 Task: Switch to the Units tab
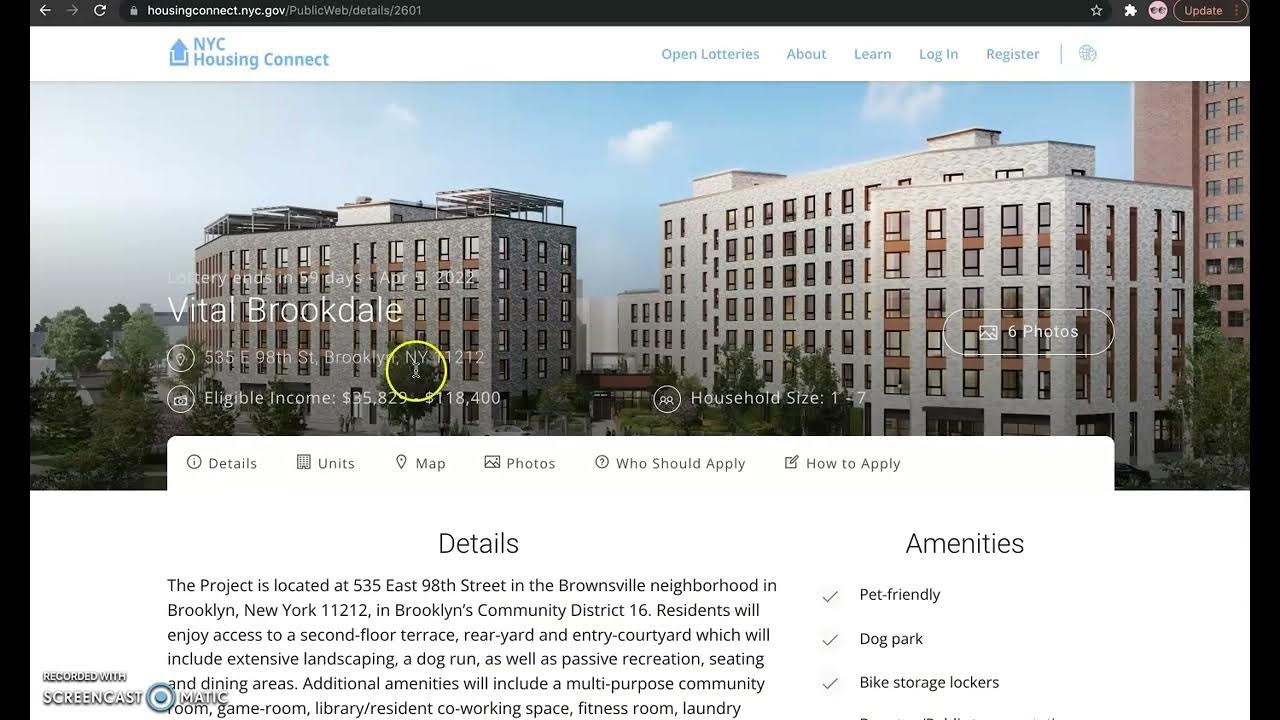point(326,463)
